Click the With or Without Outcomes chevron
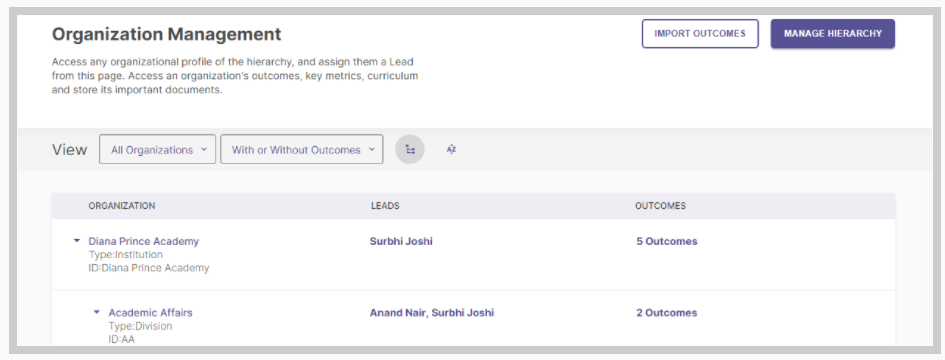 (x=371, y=149)
